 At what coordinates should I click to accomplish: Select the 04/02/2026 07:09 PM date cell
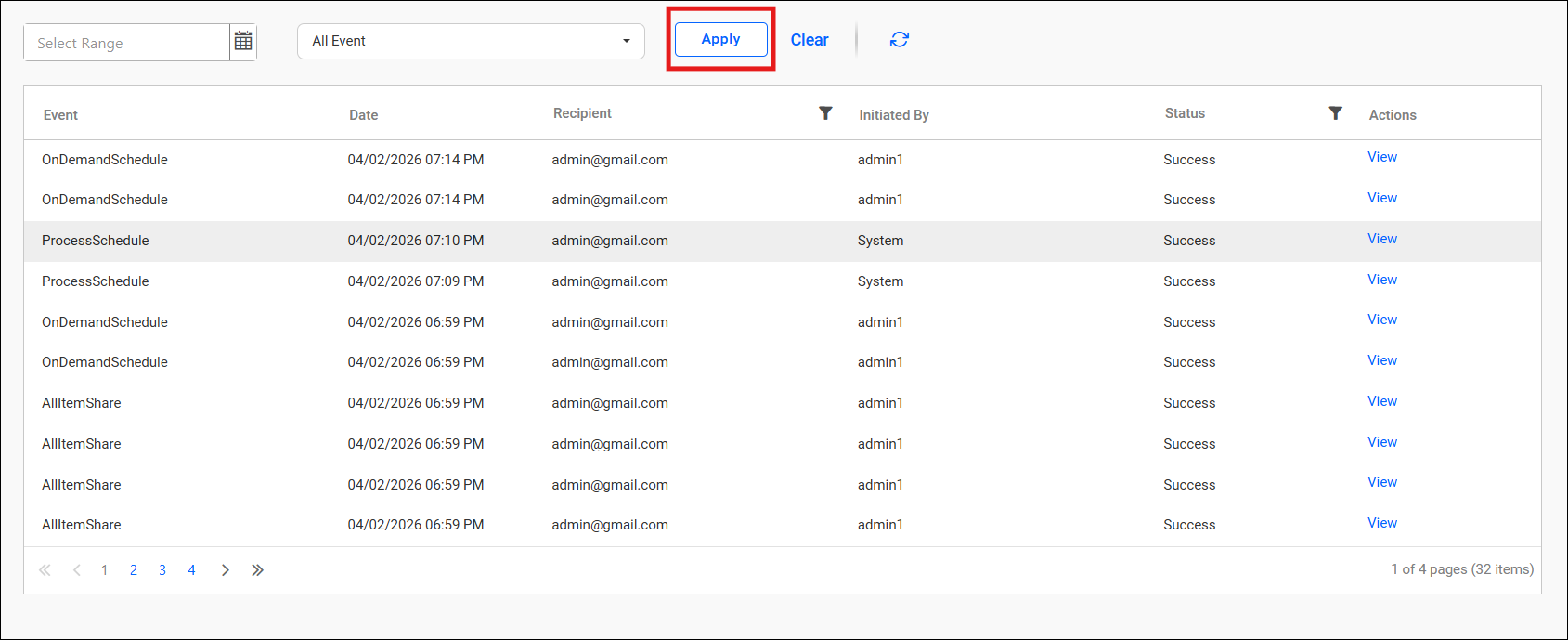coord(416,281)
